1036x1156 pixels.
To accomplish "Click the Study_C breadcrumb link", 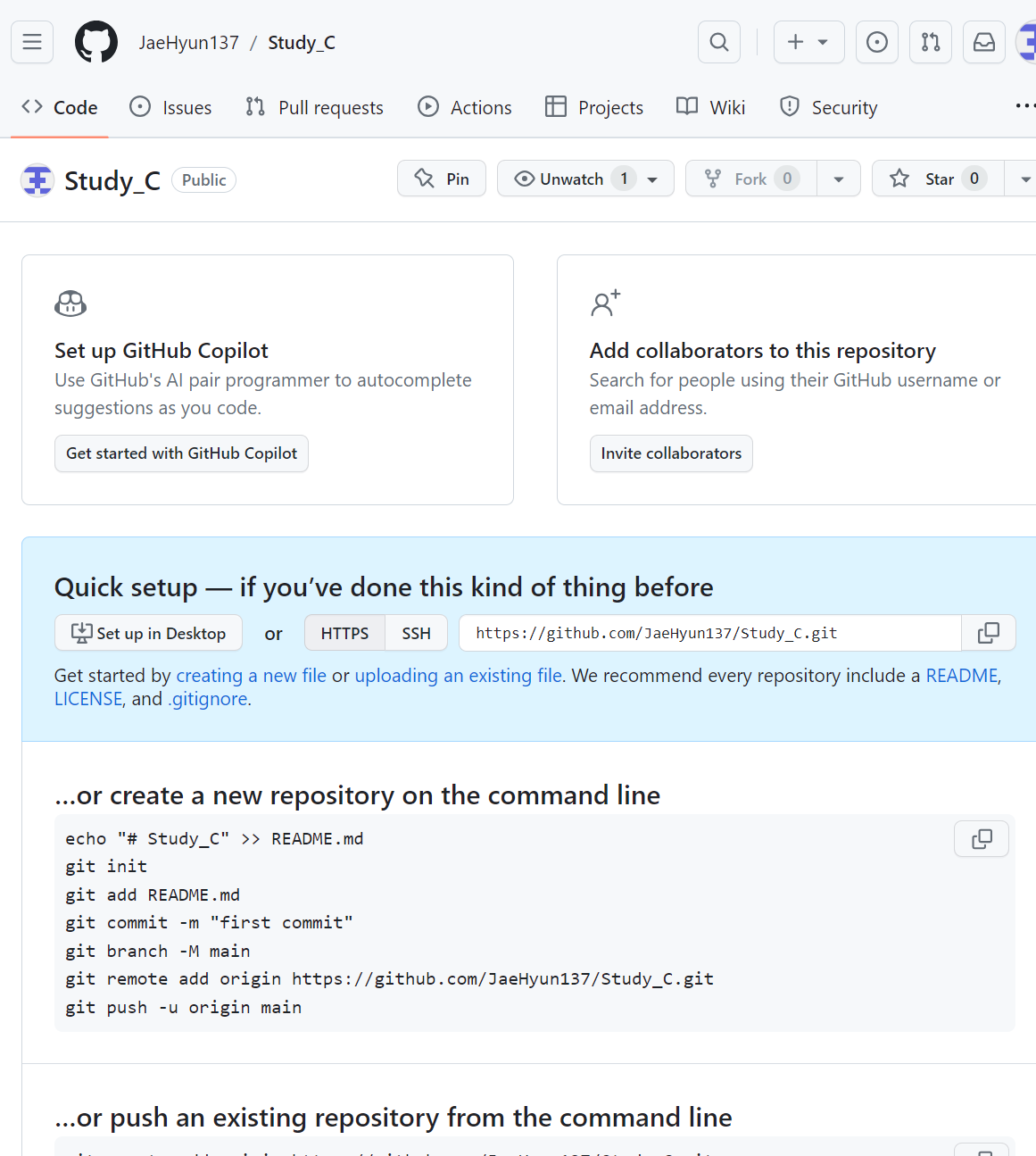I will [302, 42].
